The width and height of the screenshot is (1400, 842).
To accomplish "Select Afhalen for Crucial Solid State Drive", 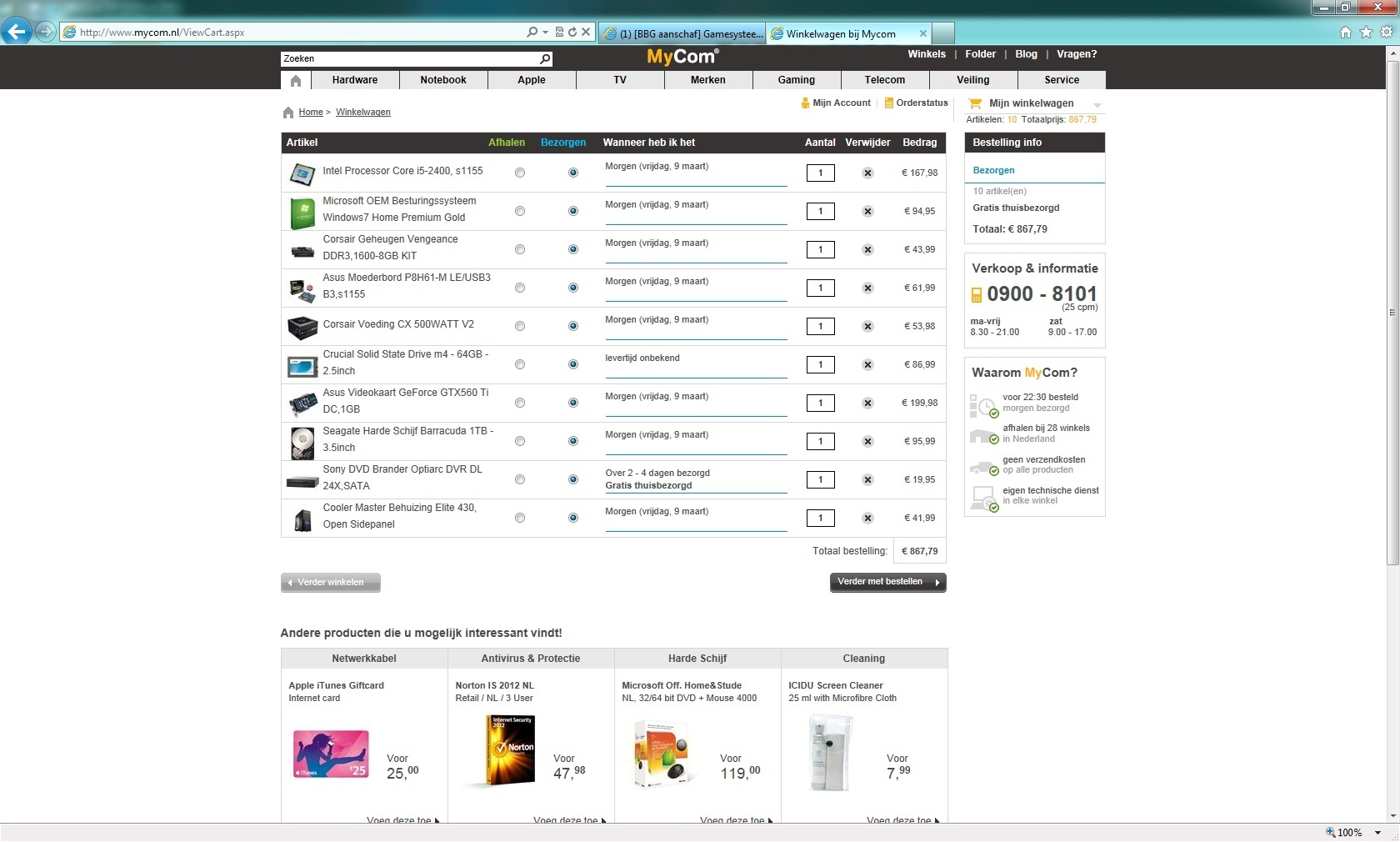I will 520,365.
